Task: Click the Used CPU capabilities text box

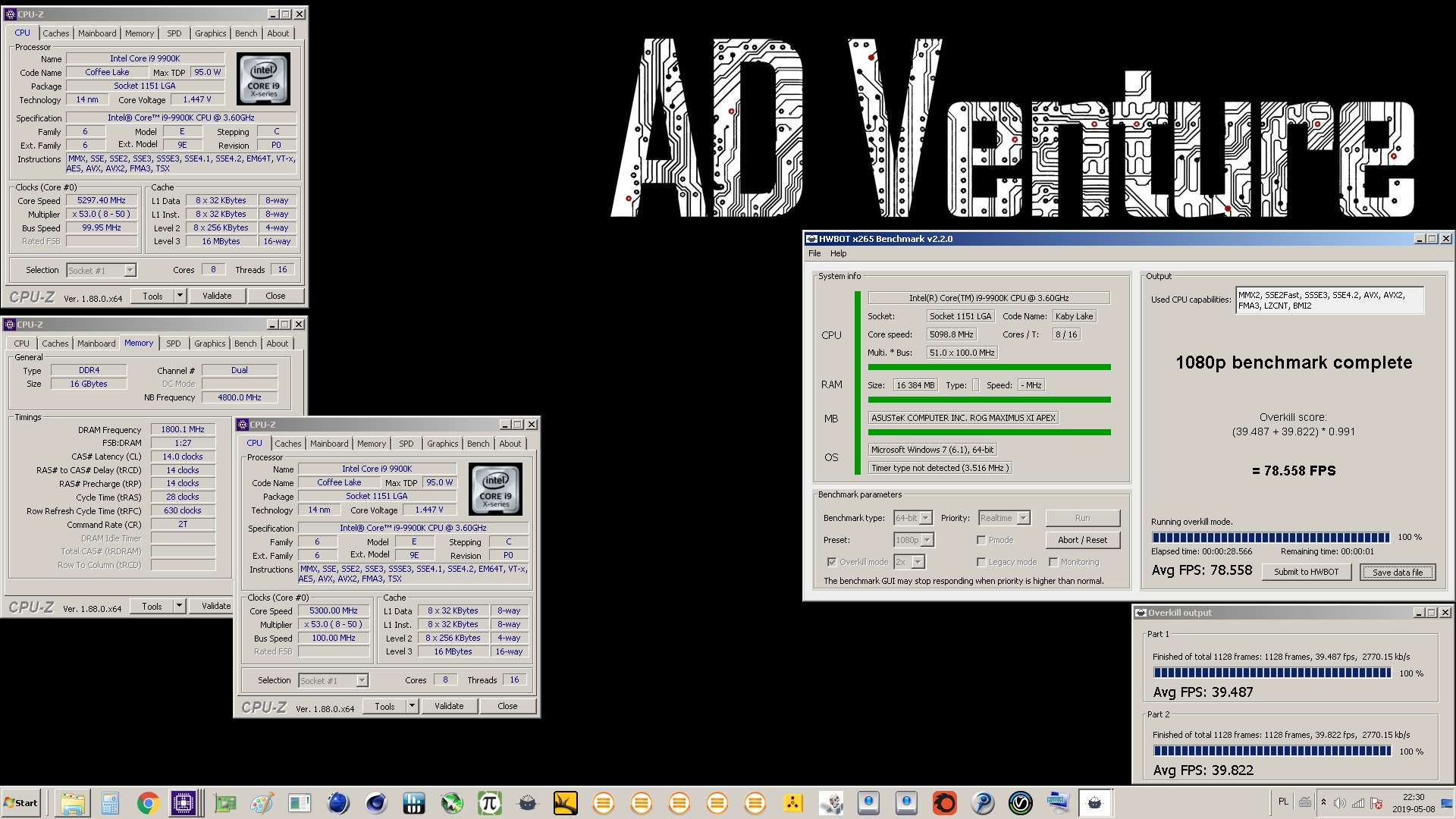Action: click(x=1329, y=300)
